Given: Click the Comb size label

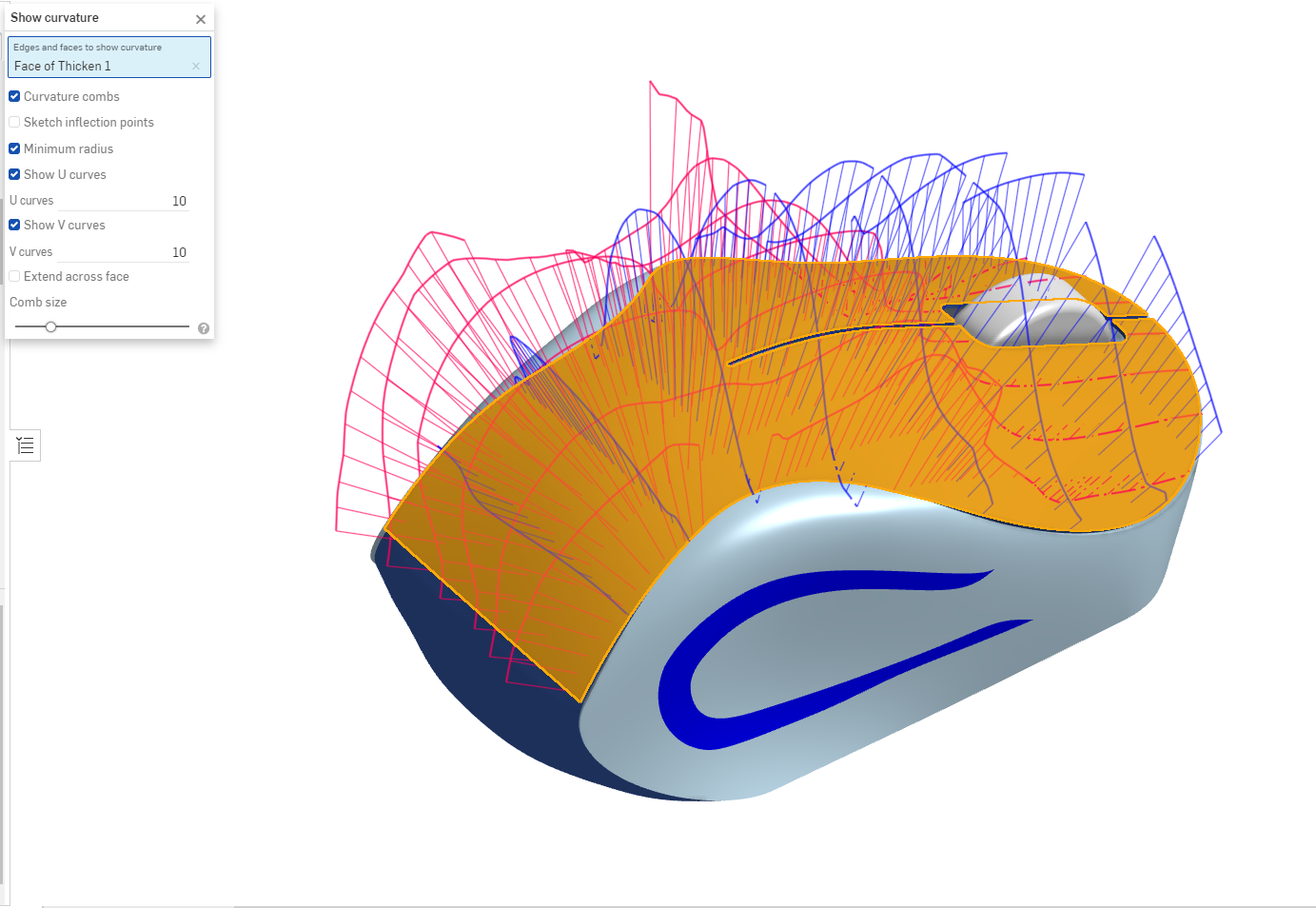Looking at the screenshot, I should (38, 303).
